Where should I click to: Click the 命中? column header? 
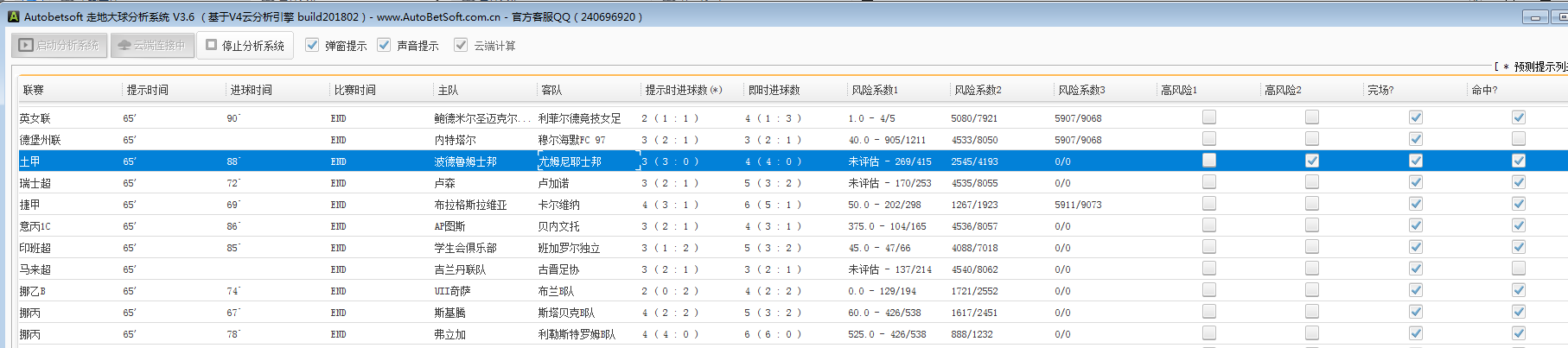1484,90
